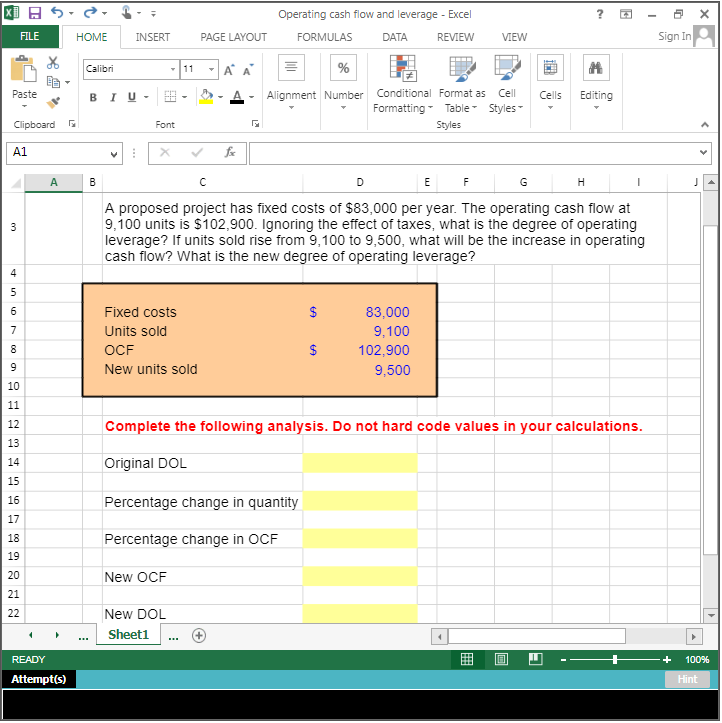The height and width of the screenshot is (723, 722).
Task: Open the FILE tab
Action: (30, 36)
